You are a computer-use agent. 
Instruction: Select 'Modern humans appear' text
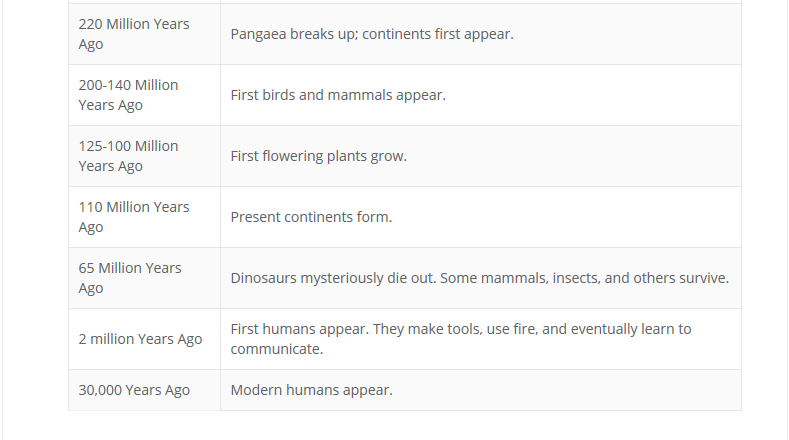click(x=311, y=390)
